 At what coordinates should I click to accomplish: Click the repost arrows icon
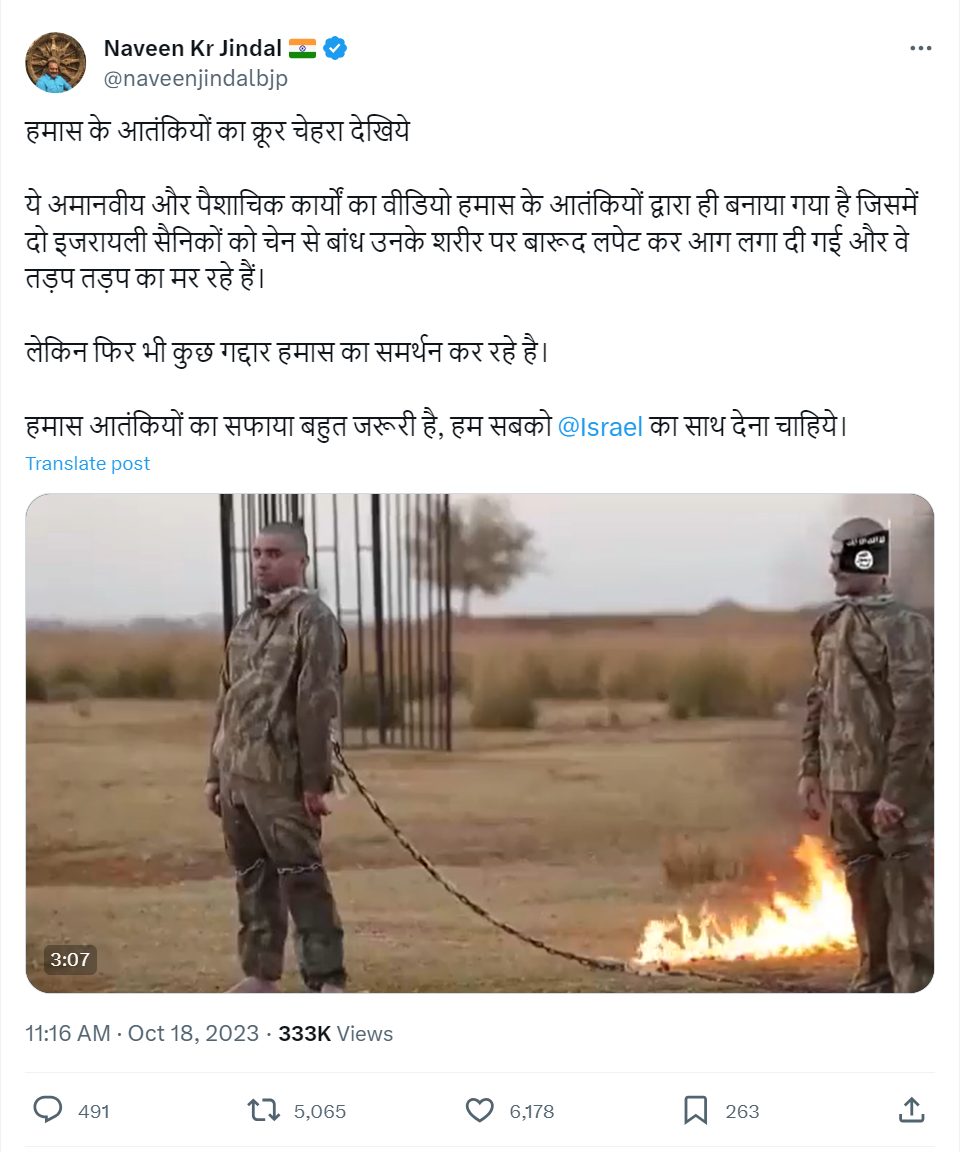coord(264,1109)
